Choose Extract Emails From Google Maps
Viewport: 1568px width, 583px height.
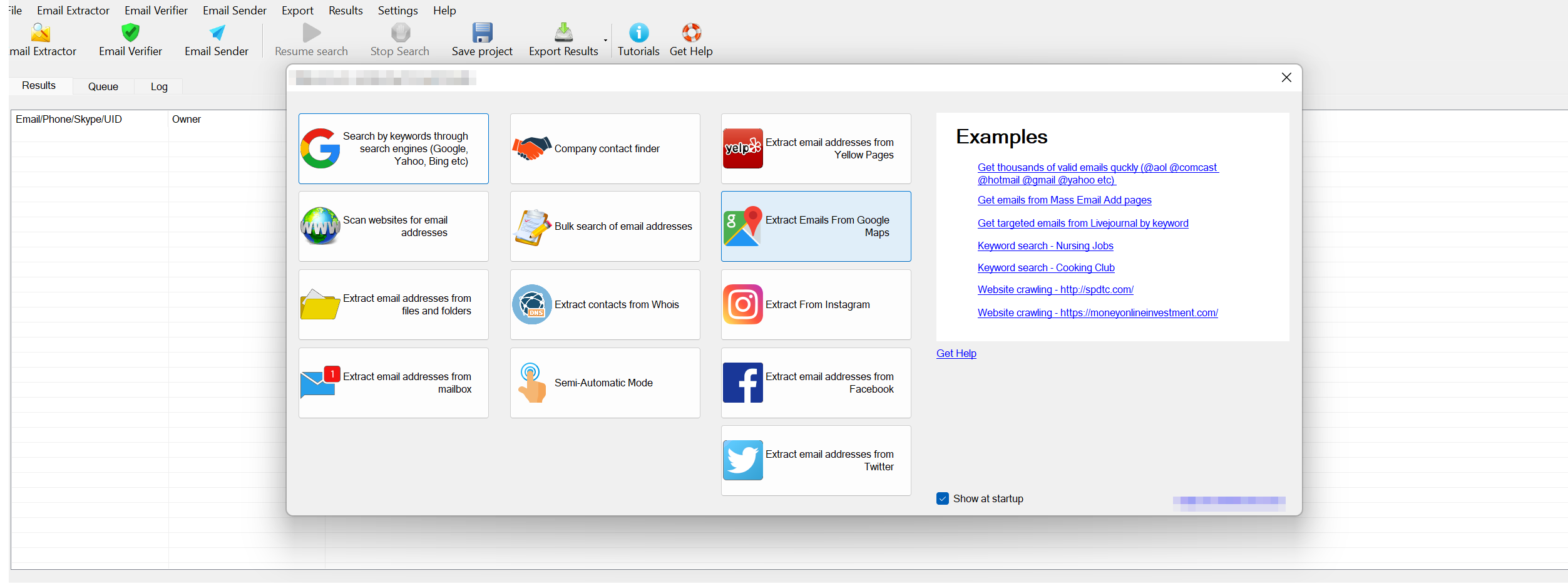(x=816, y=226)
